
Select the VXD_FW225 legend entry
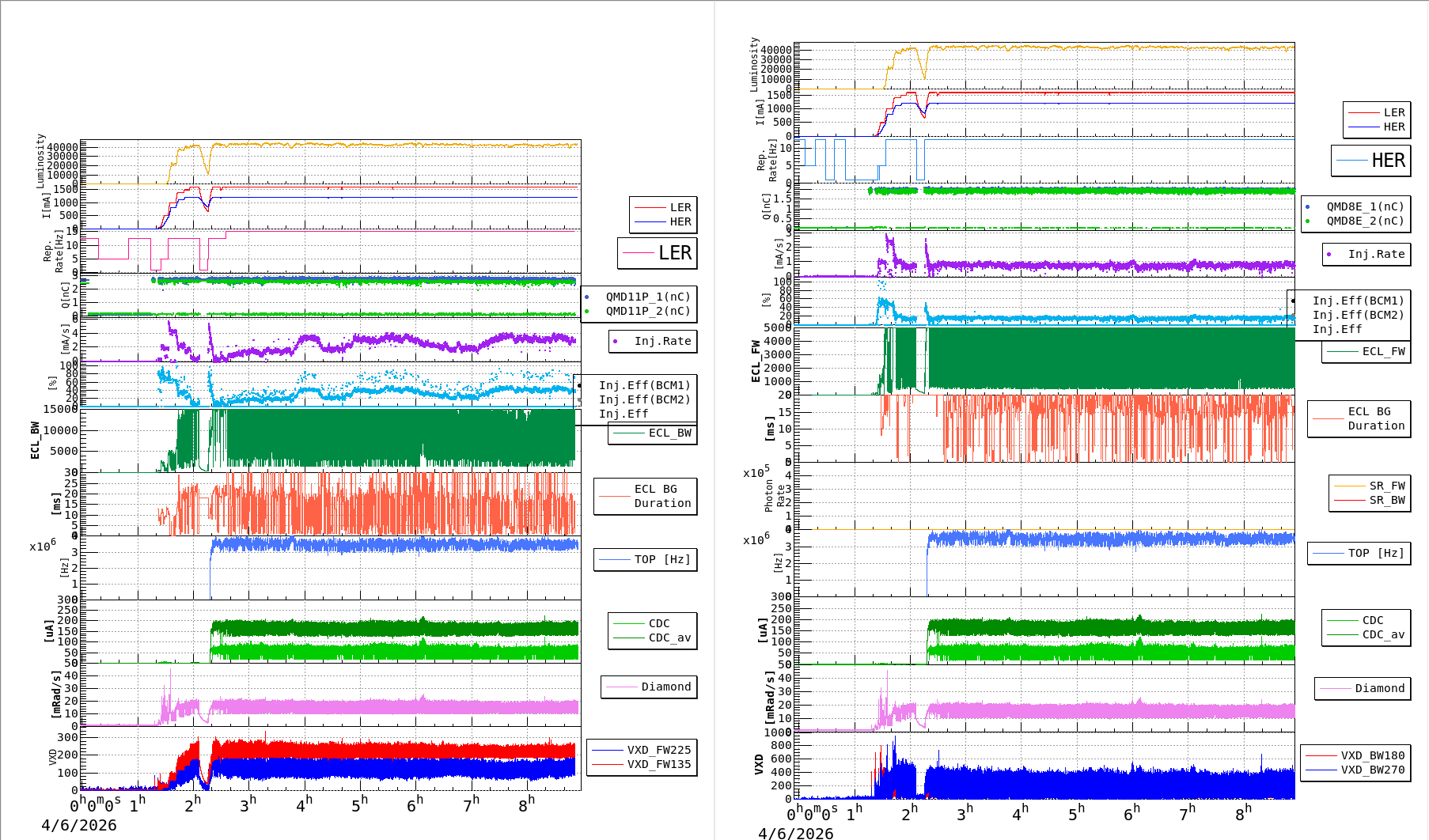point(642,750)
